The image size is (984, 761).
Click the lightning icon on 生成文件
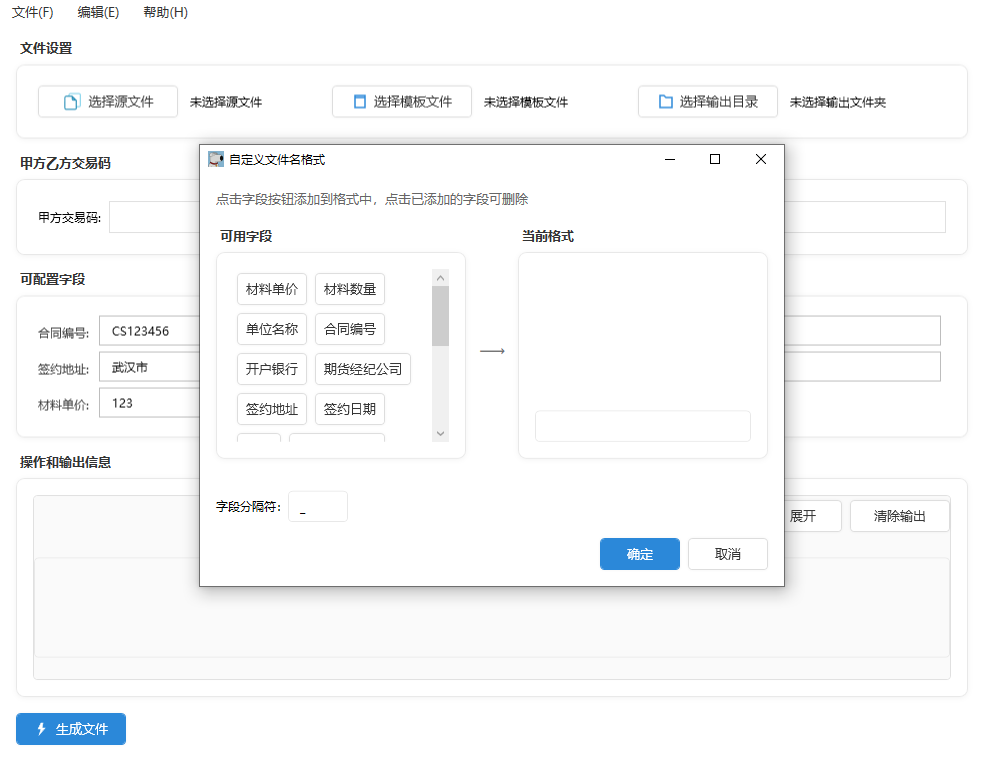41,729
